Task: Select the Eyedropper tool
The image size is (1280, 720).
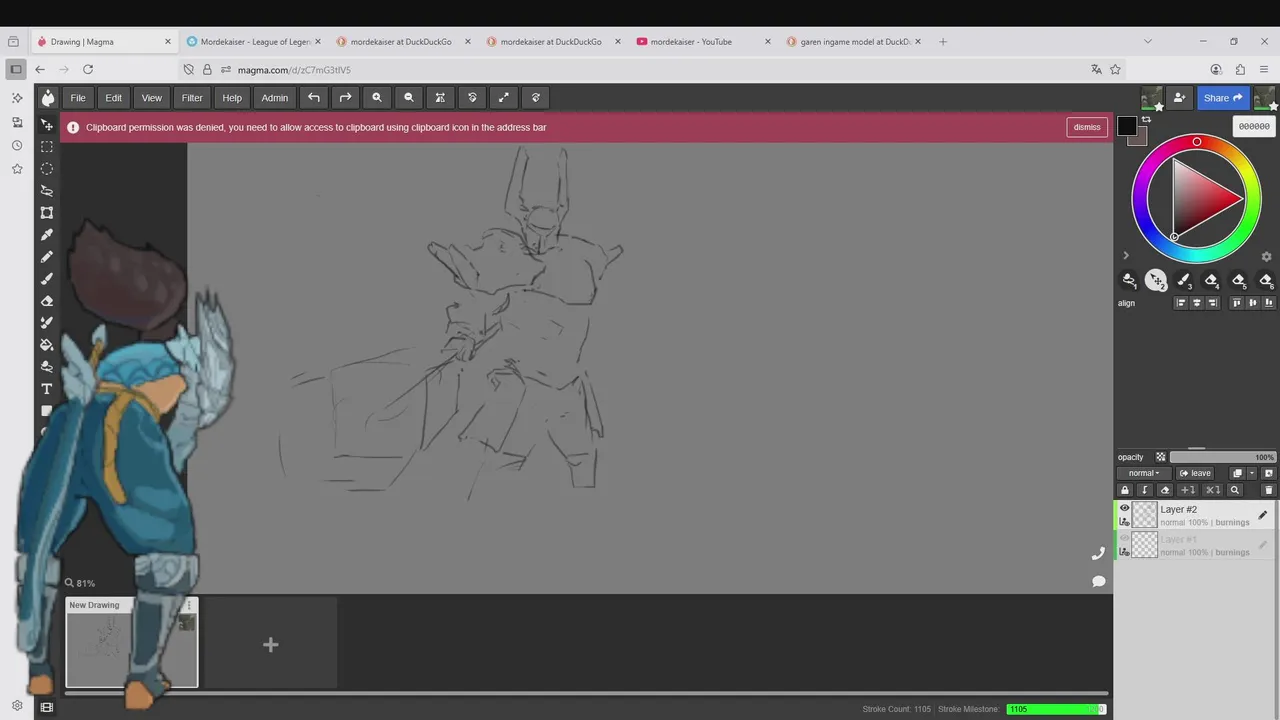Action: 46,234
